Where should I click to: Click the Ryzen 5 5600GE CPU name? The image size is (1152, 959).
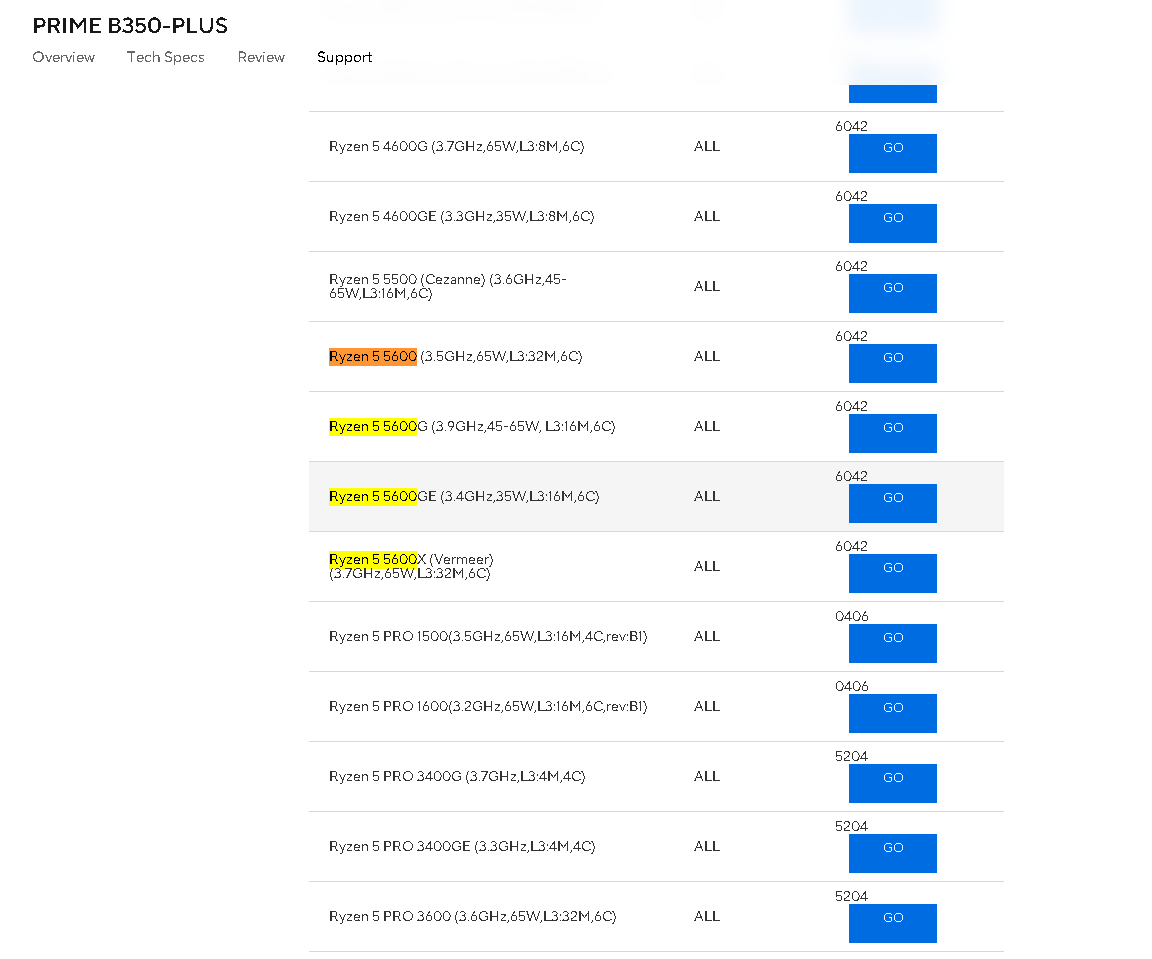coord(464,496)
